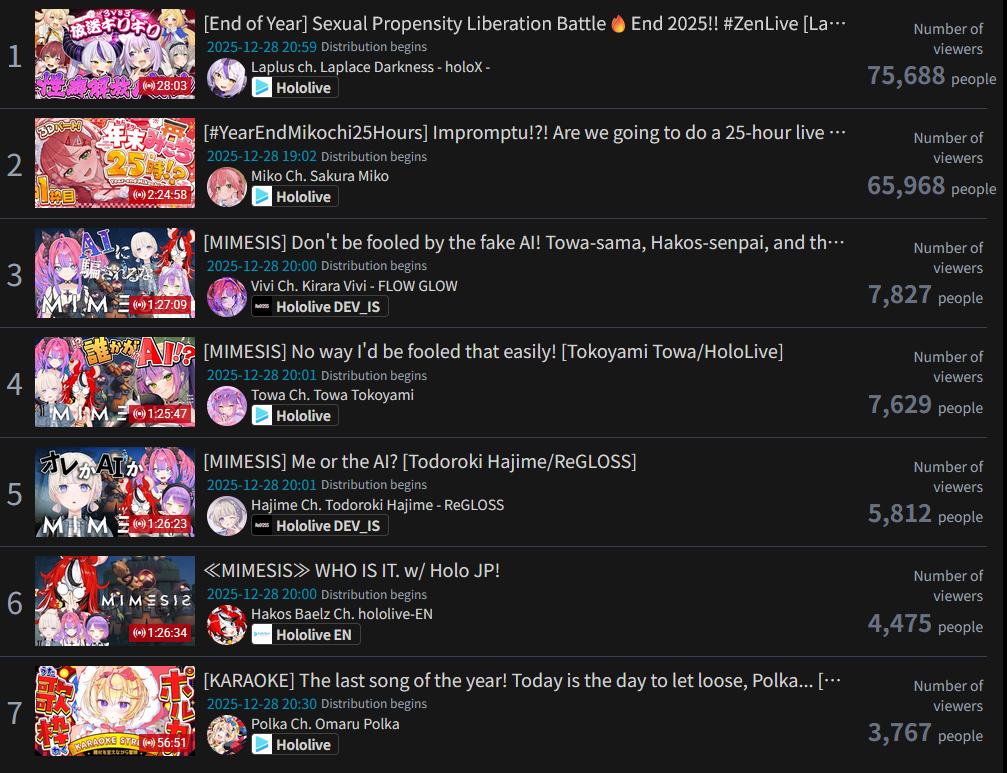Open Kirara Vivi channel avatar
The height and width of the screenshot is (773, 1007).
pyautogui.click(x=227, y=297)
